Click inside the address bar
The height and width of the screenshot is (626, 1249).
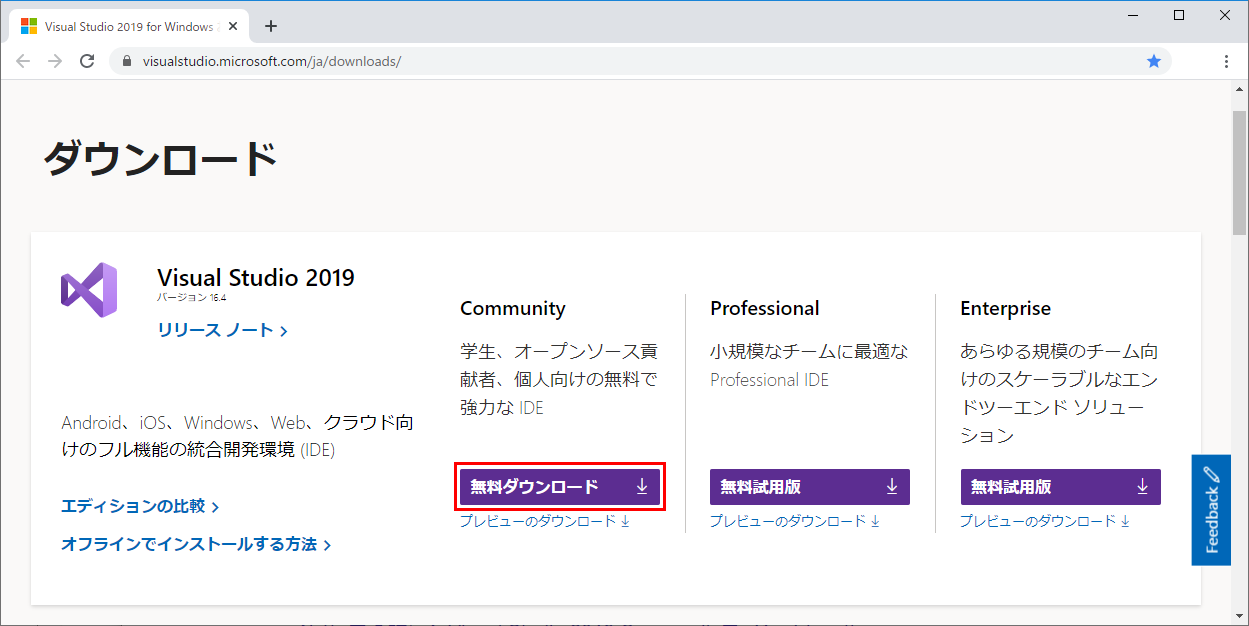[400, 61]
